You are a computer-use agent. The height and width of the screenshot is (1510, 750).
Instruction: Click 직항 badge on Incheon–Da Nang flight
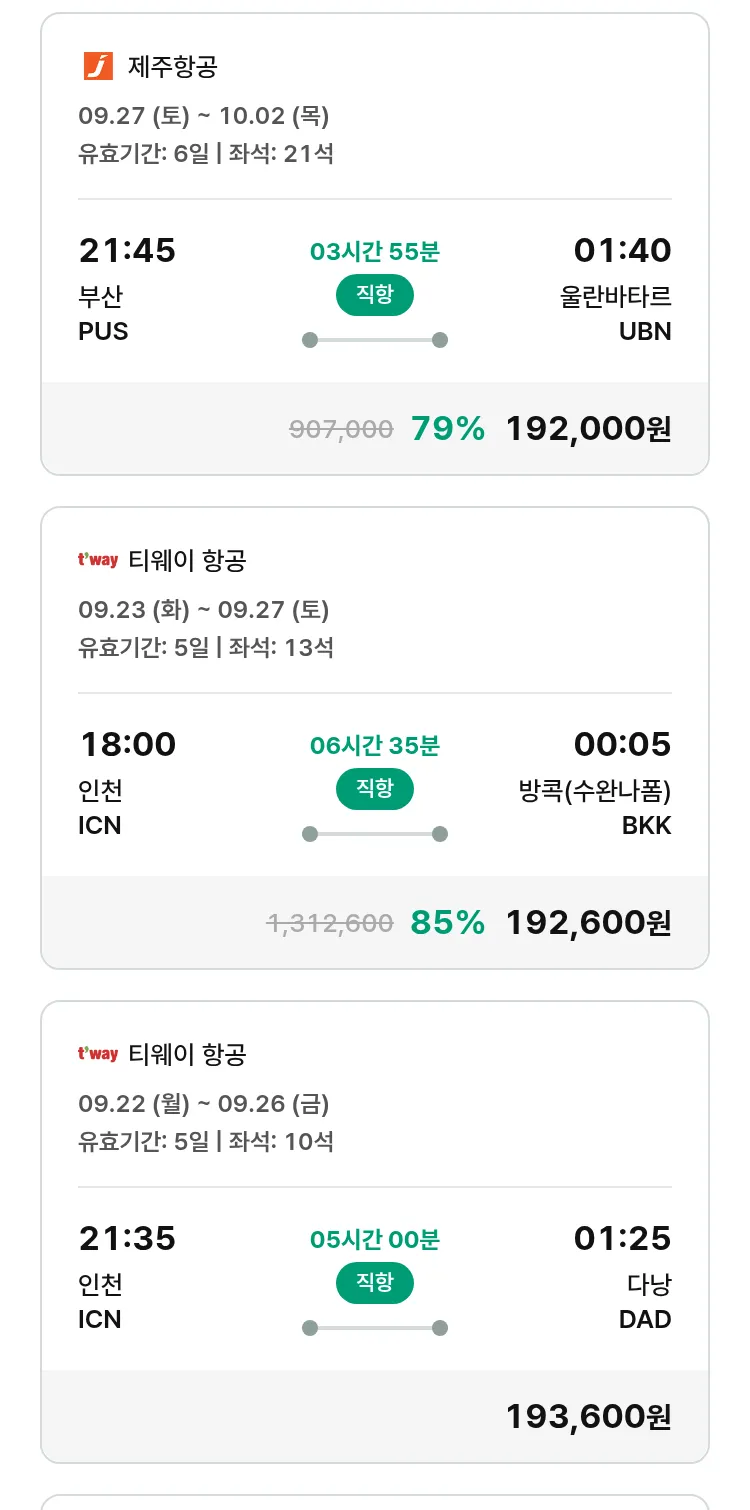[x=374, y=1283]
